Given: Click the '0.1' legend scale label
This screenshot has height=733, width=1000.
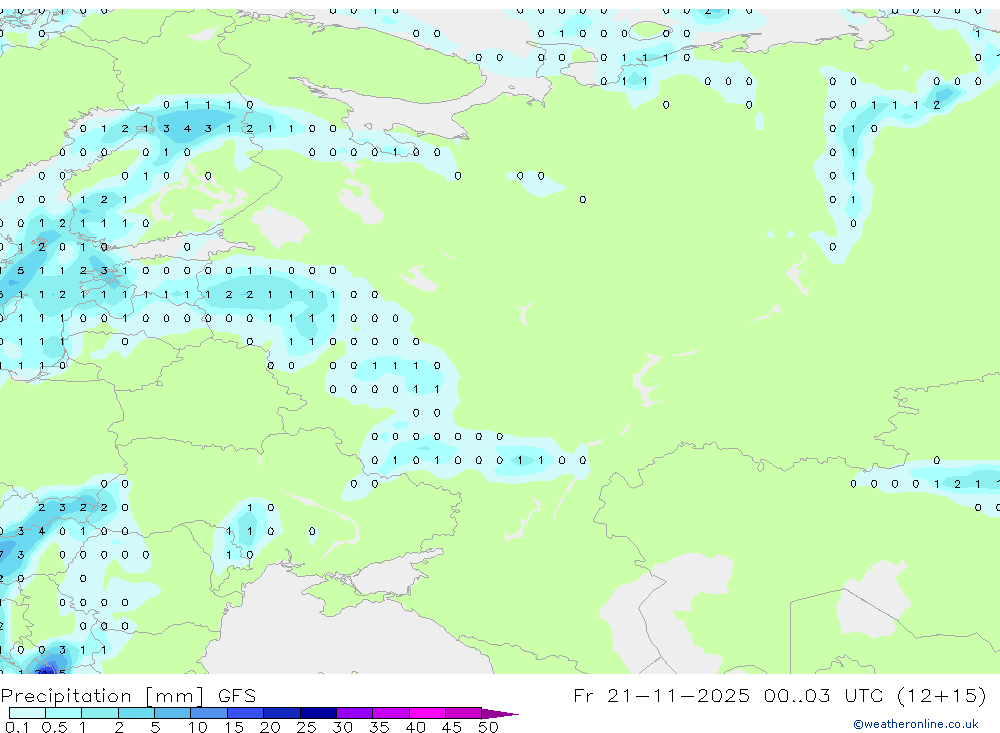Looking at the screenshot, I should pyautogui.click(x=17, y=727).
